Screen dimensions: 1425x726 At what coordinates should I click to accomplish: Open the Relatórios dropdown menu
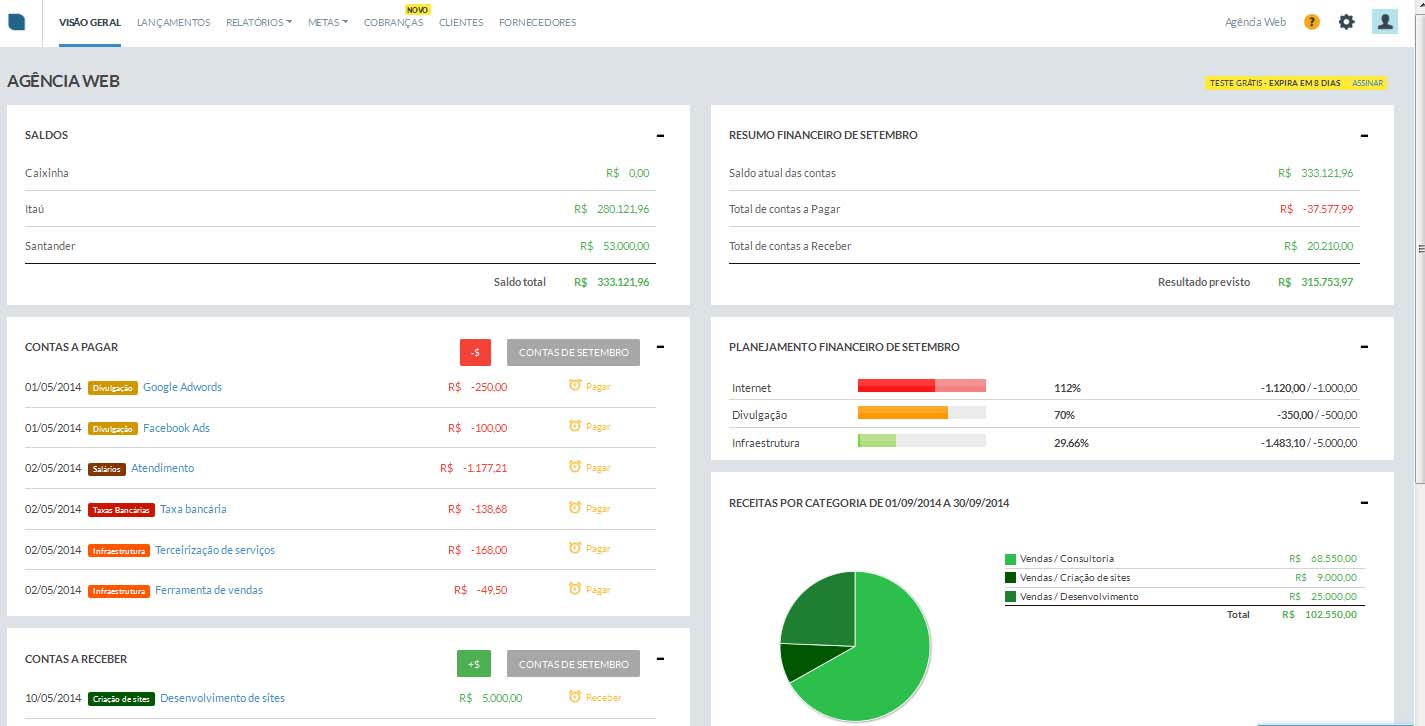pos(259,22)
